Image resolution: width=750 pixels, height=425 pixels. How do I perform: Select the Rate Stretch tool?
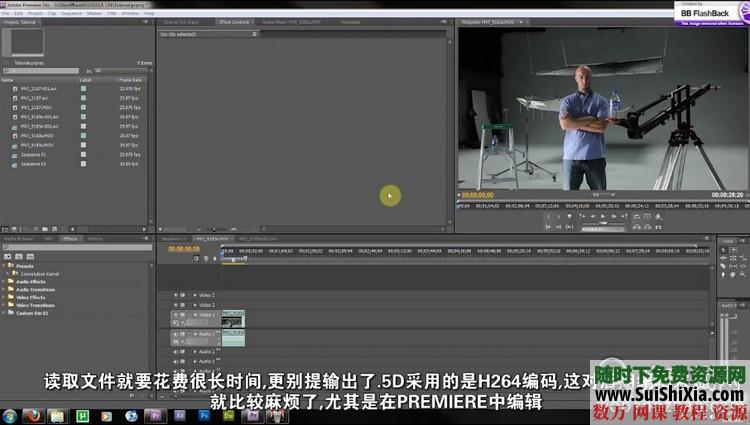743,258
